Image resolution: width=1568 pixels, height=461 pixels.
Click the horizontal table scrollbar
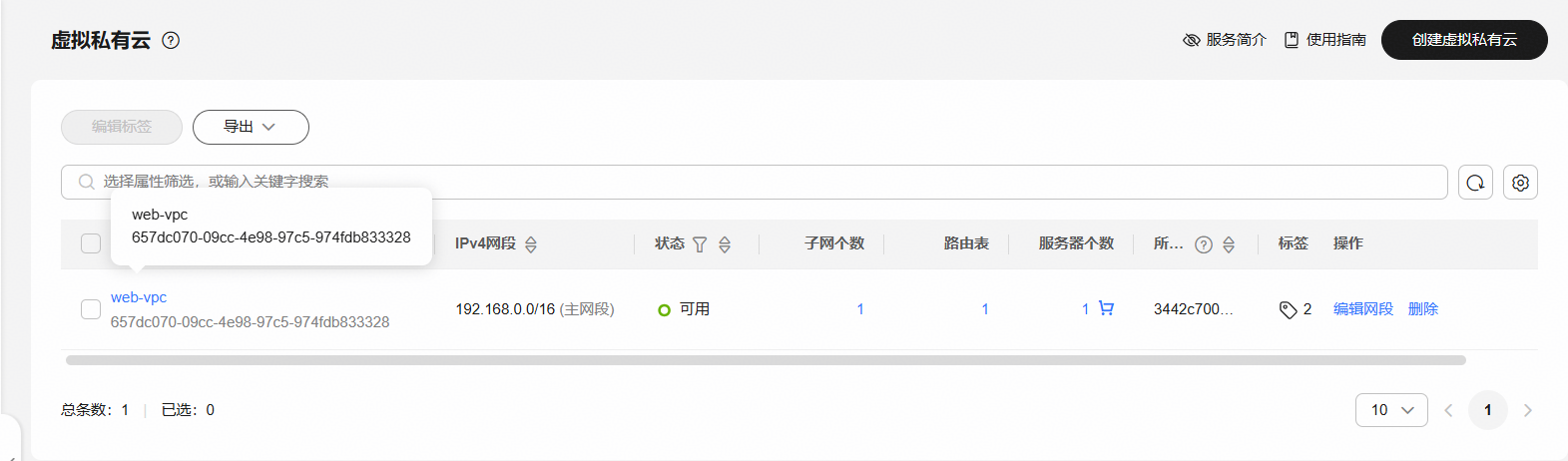tap(766, 360)
